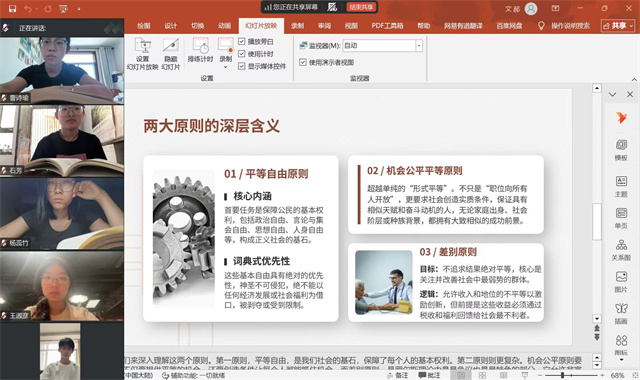Open Comments (批注) from status bar
The width and height of the screenshot is (640, 380).
[x=429, y=375]
